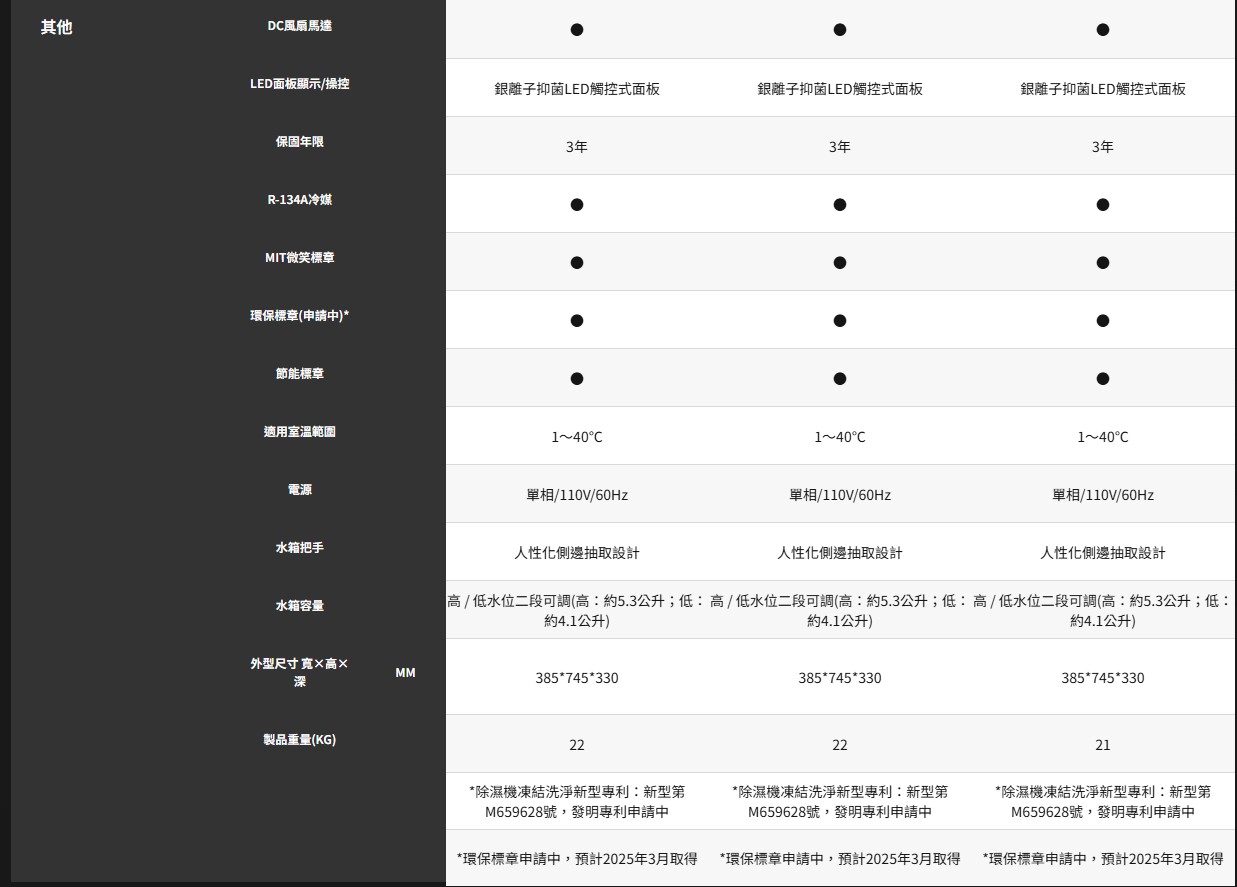The width and height of the screenshot is (1237, 887).
Task: Click the R-134A冷媒 dot in second column
Action: pos(840,205)
